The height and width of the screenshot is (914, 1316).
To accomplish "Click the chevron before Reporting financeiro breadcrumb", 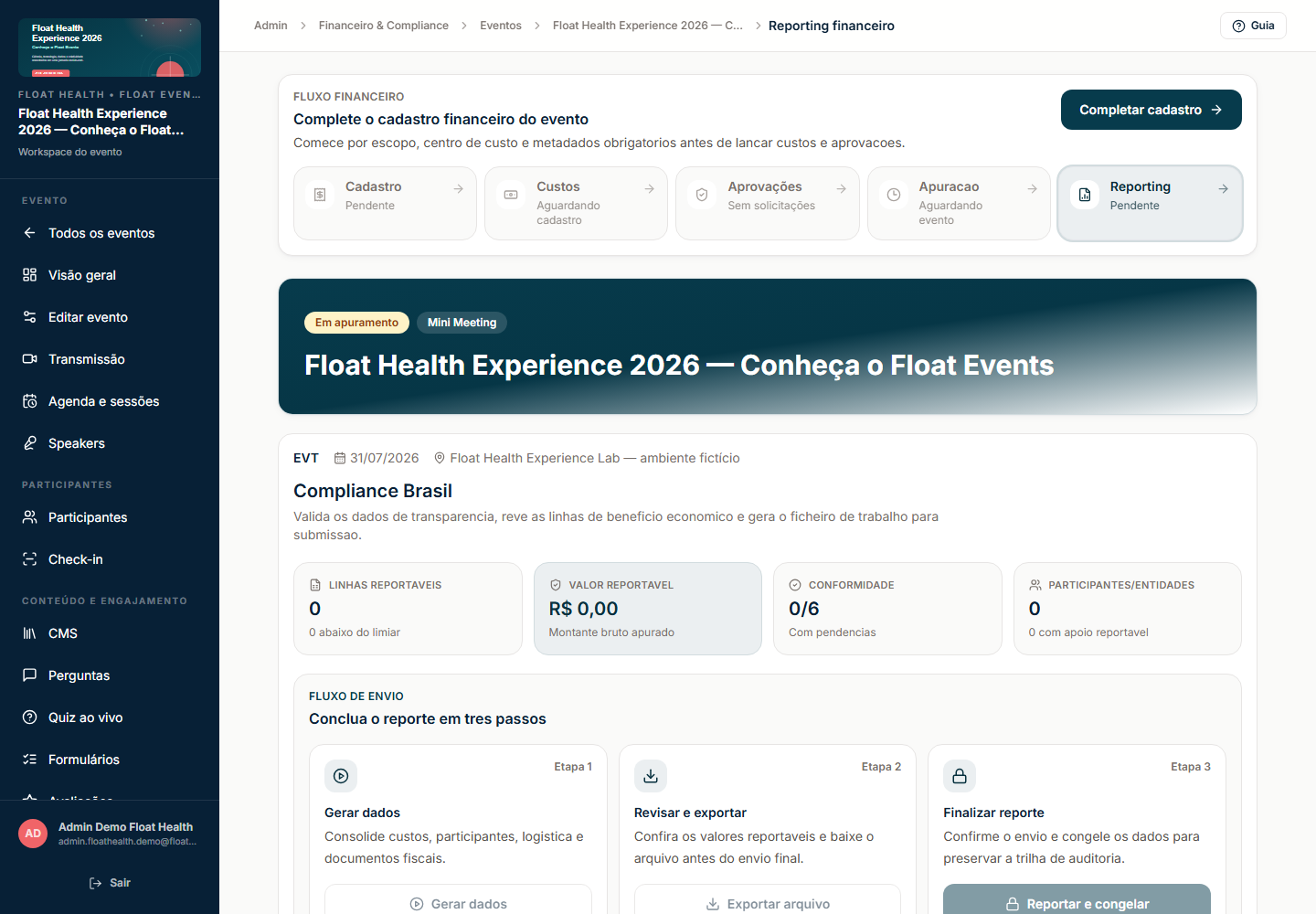I will coord(758,26).
